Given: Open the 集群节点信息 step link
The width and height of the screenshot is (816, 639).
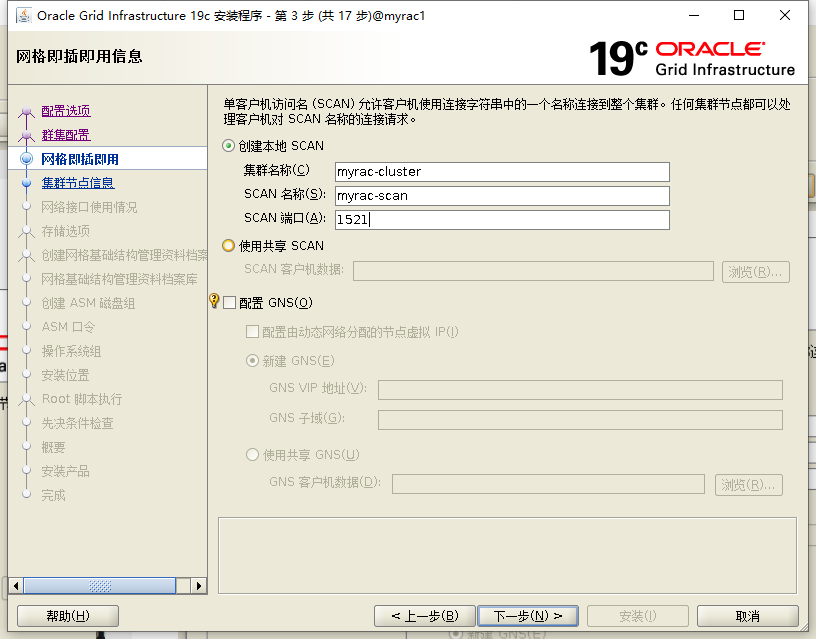Looking at the screenshot, I should pyautogui.click(x=78, y=183).
